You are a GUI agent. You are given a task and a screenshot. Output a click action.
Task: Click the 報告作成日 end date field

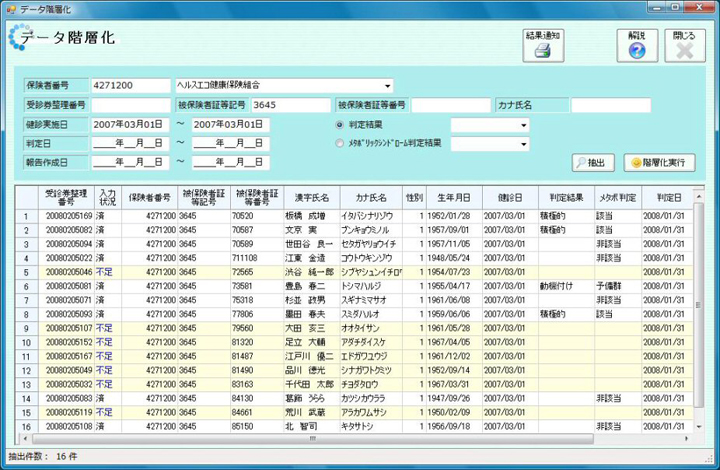click(x=231, y=162)
